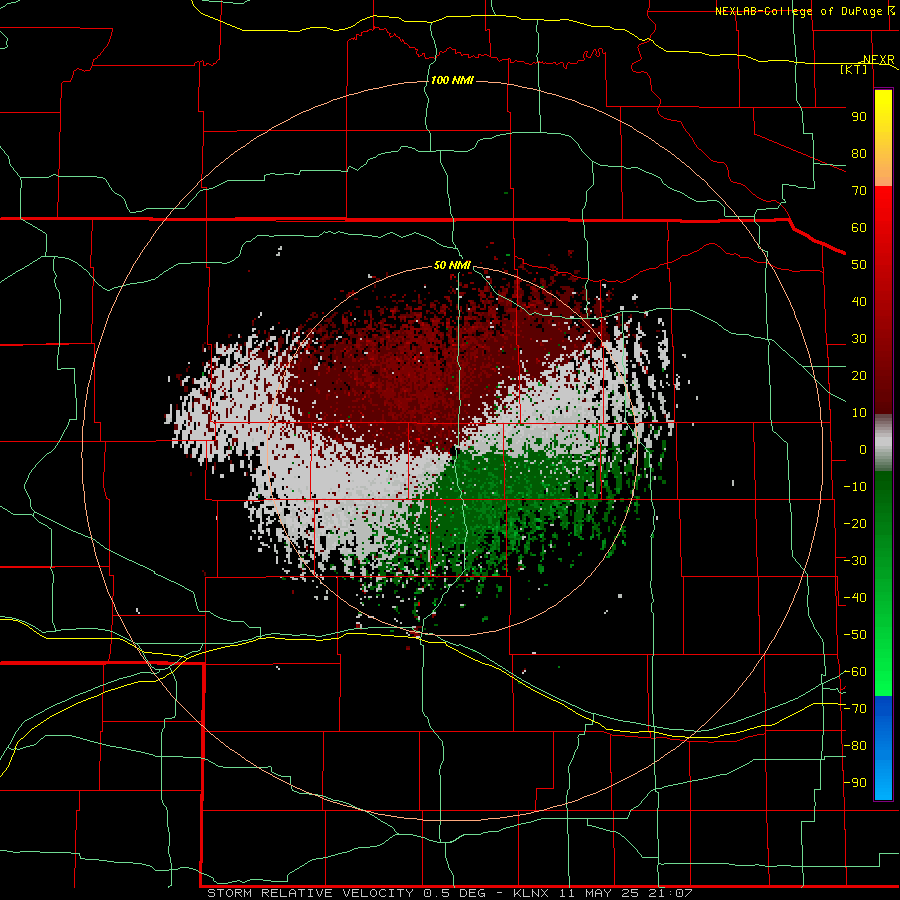Click the positive 10 scale label
900x900 pixels.
[x=859, y=413]
